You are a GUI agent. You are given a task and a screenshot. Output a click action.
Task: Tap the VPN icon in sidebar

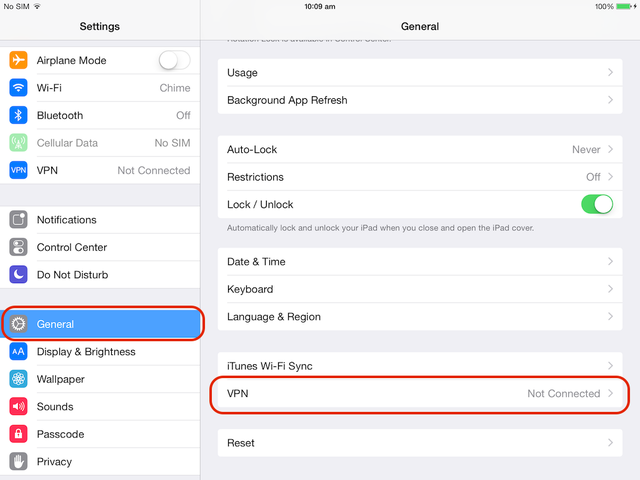tap(18, 170)
